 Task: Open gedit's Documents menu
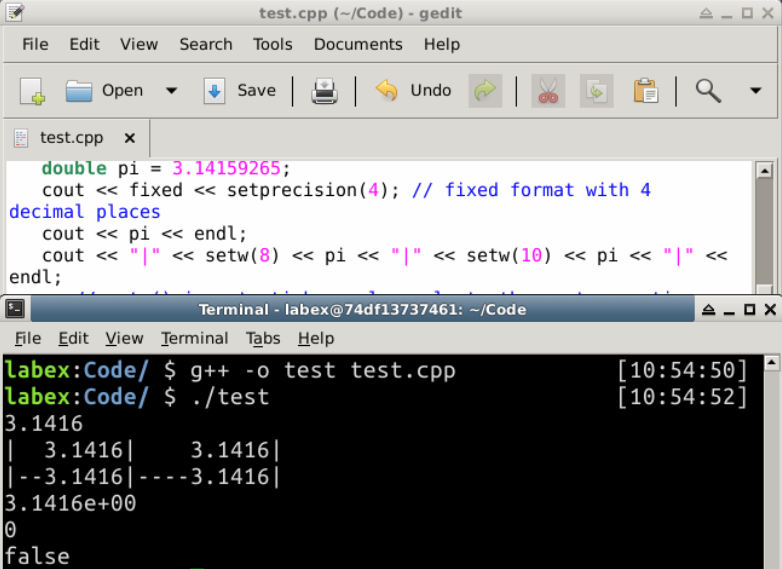tap(357, 44)
